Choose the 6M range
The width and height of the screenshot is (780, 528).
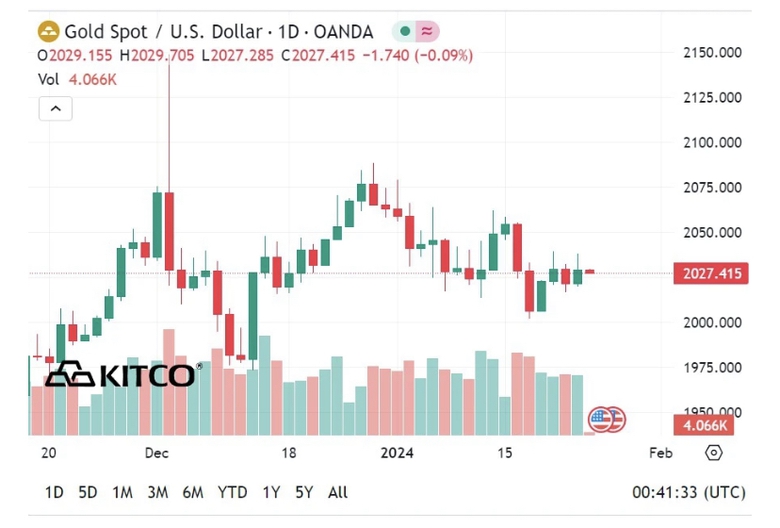coord(193,493)
